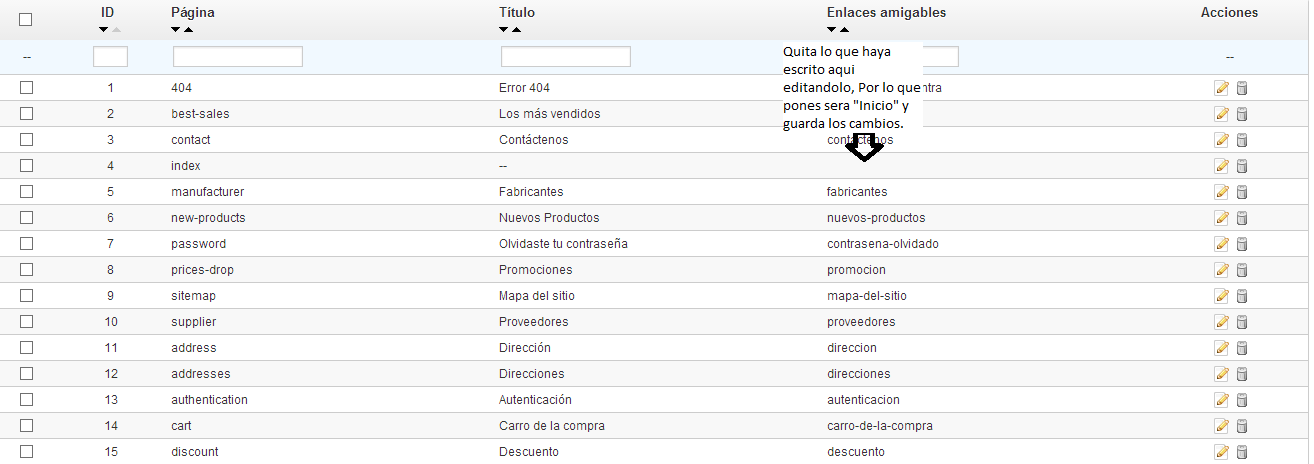Sort the Página column ascending
The image size is (1314, 464).
tap(188, 30)
